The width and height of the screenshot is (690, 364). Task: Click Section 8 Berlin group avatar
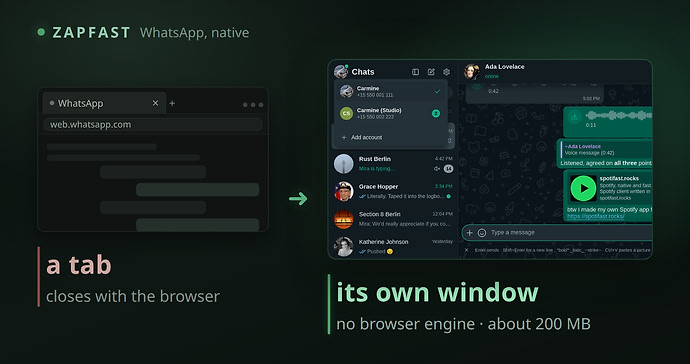[x=344, y=219]
